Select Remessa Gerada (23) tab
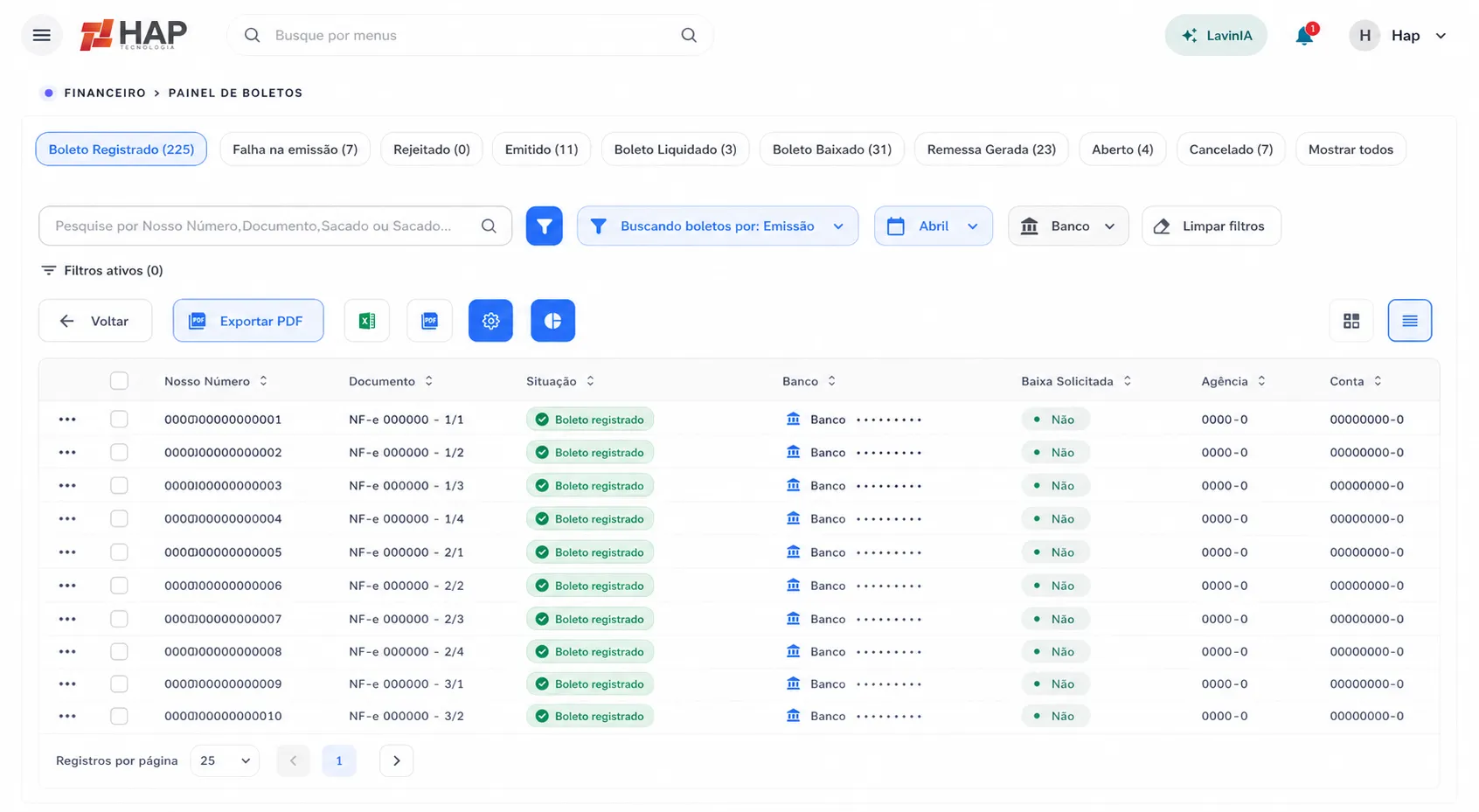Image resolution: width=1479 pixels, height=812 pixels. [991, 149]
